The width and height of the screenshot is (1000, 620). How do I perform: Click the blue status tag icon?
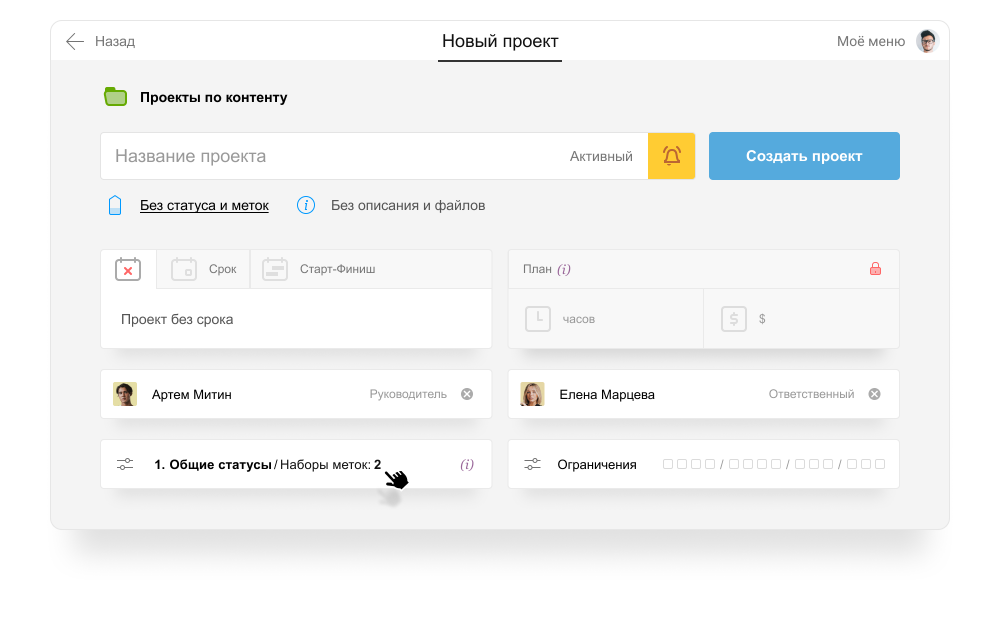coord(115,205)
